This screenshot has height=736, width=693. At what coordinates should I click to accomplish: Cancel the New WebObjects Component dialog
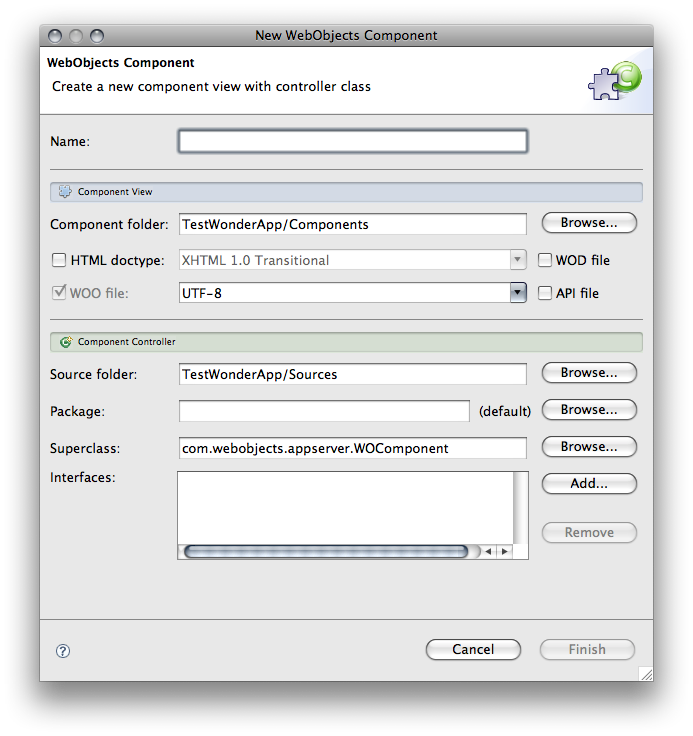click(x=473, y=650)
